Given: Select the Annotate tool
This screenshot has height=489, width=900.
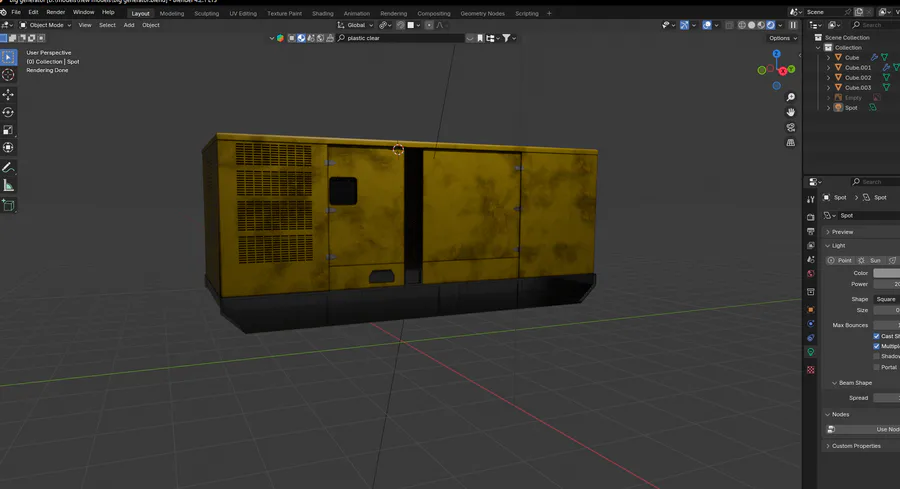Looking at the screenshot, I should (x=8, y=168).
